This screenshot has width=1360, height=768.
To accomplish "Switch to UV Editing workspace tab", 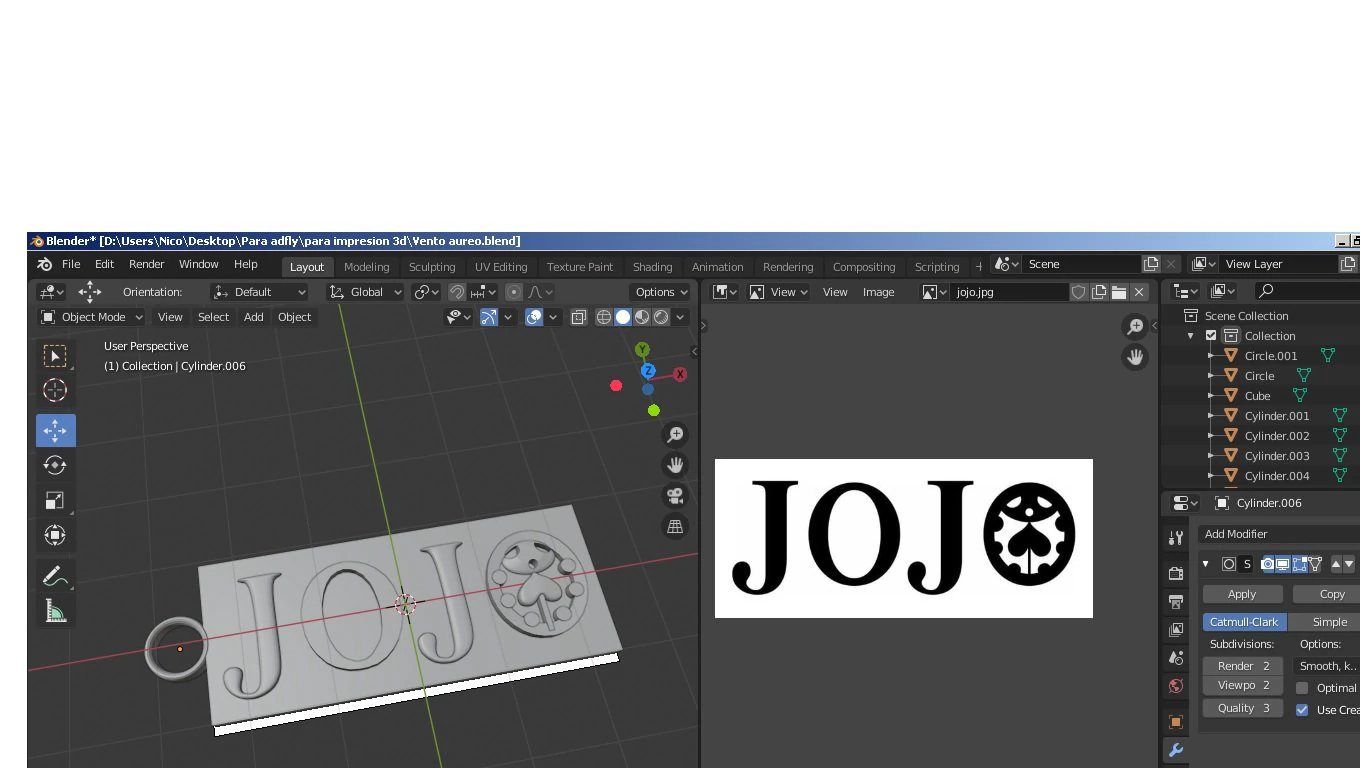I will click(x=501, y=267).
